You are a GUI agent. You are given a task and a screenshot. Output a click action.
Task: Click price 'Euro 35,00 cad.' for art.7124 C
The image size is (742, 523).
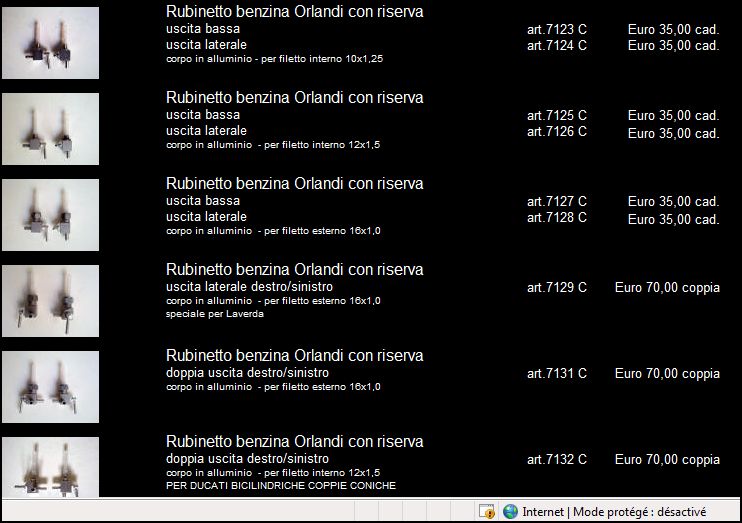(x=673, y=45)
